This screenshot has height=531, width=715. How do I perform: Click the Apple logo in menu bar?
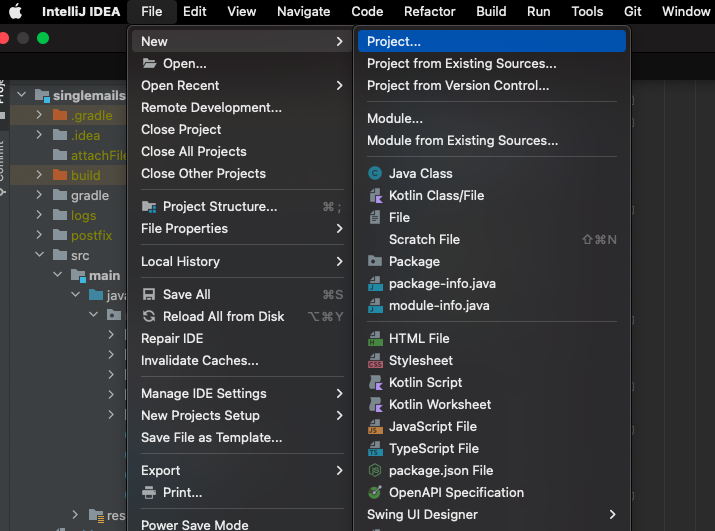click(x=16, y=11)
